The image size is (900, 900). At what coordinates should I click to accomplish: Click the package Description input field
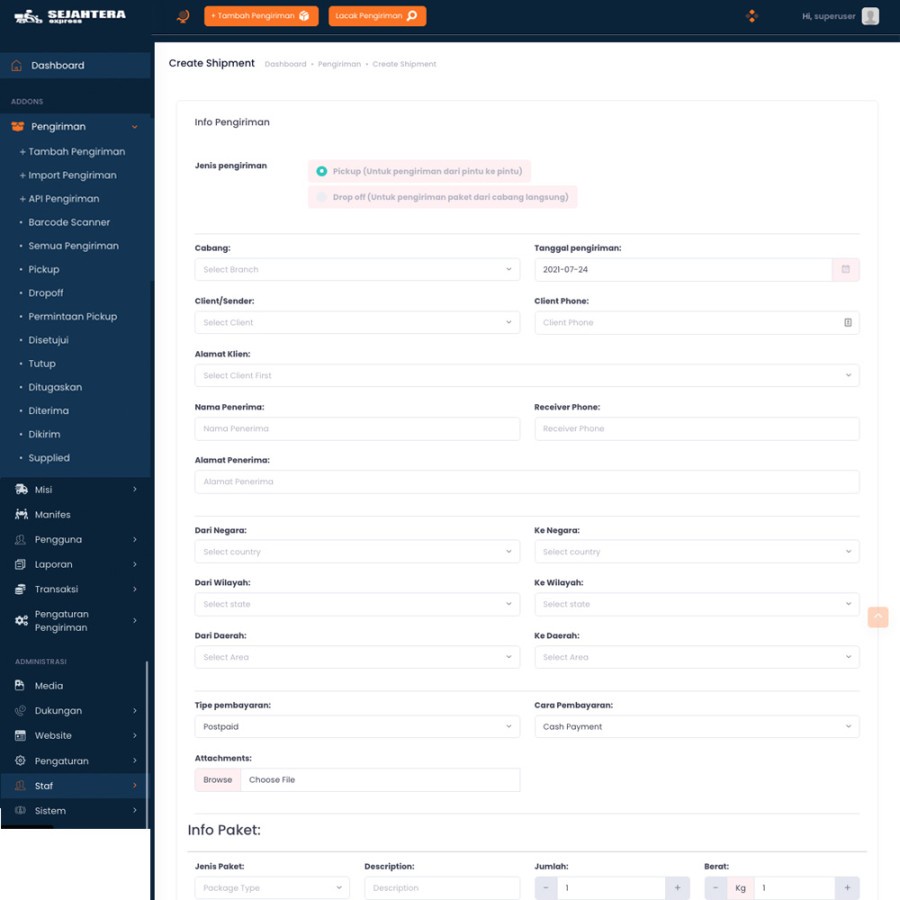(442, 888)
